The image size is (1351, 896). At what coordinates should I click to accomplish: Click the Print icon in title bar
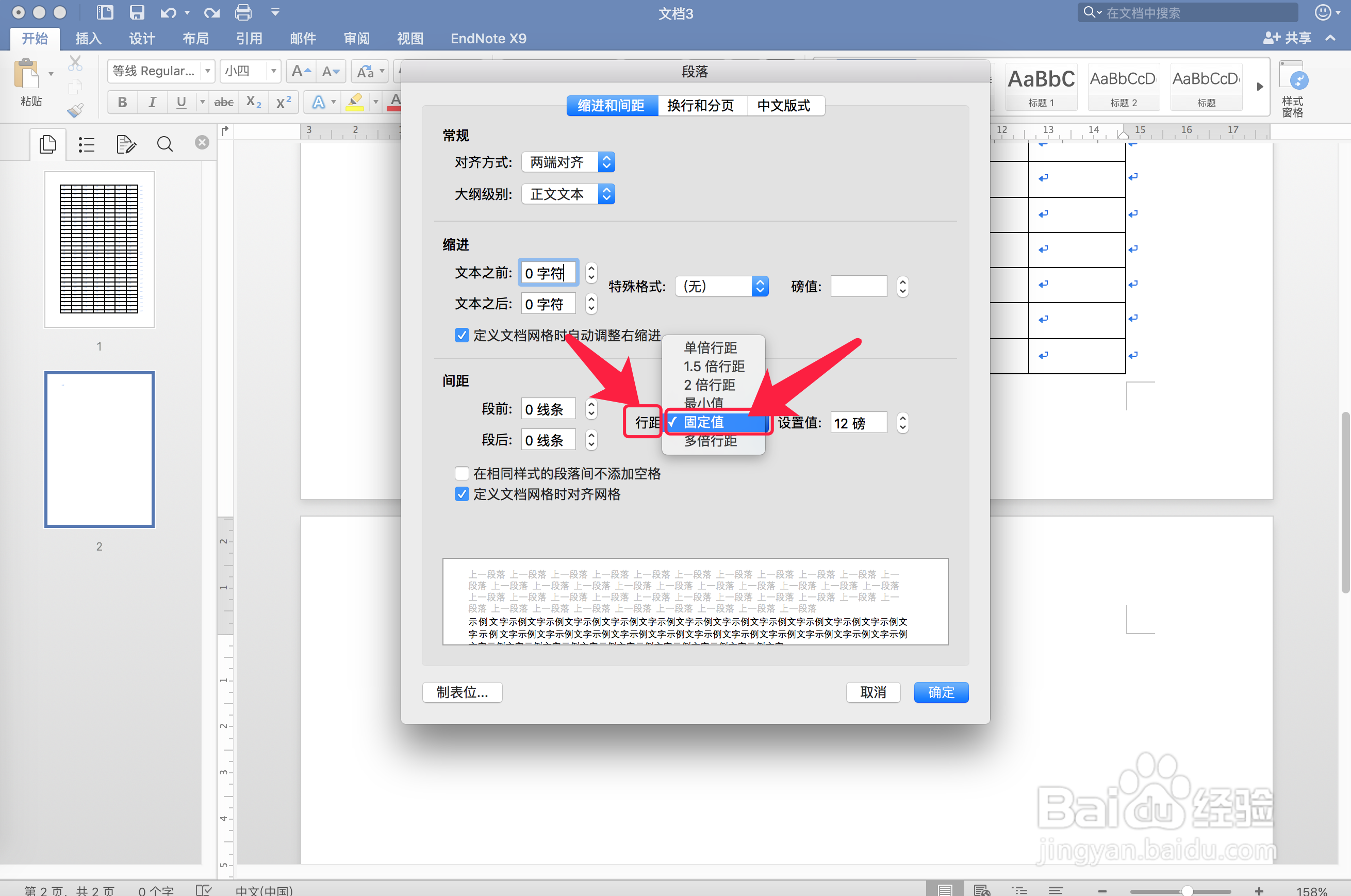243,12
